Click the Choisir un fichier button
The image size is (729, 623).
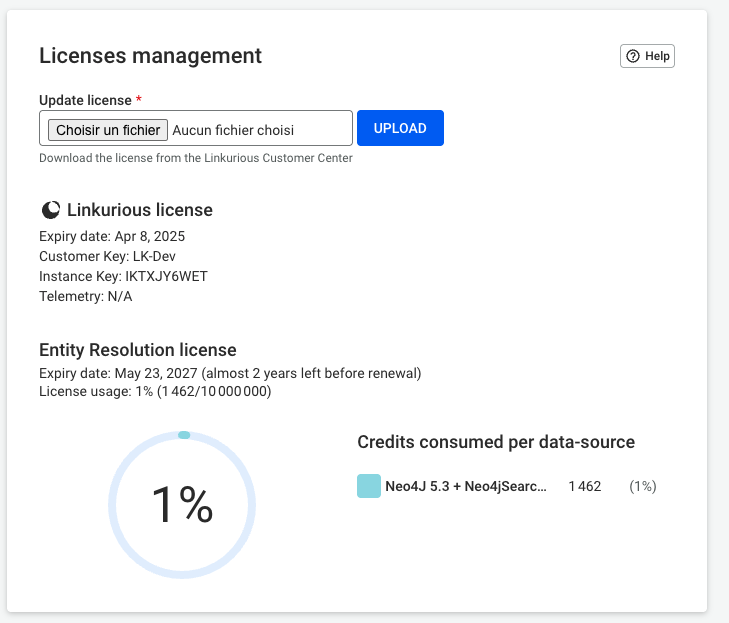point(108,130)
